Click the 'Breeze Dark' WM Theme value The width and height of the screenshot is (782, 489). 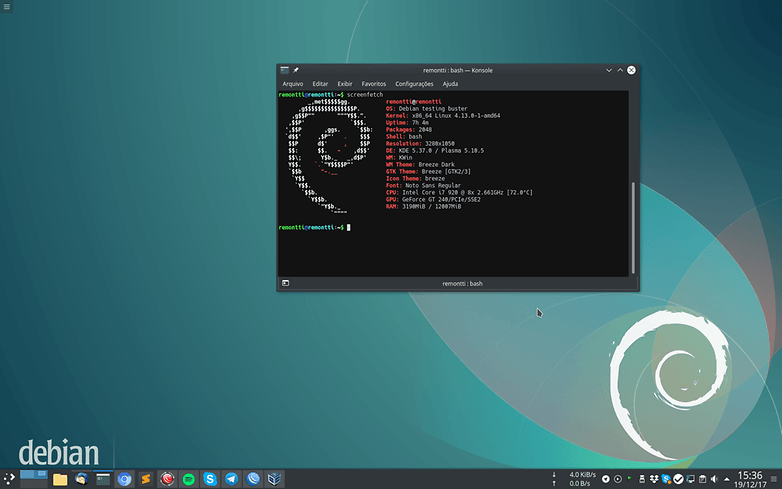pyautogui.click(x=436, y=164)
